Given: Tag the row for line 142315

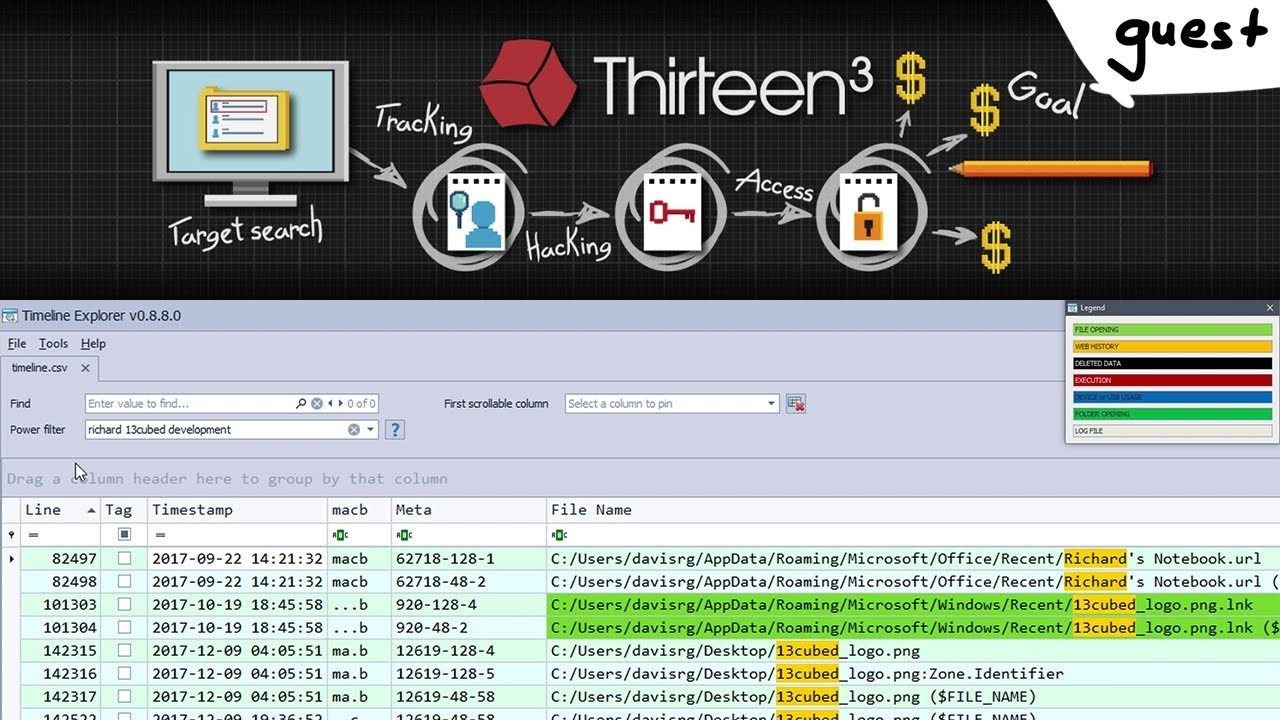Looking at the screenshot, I should [124, 651].
